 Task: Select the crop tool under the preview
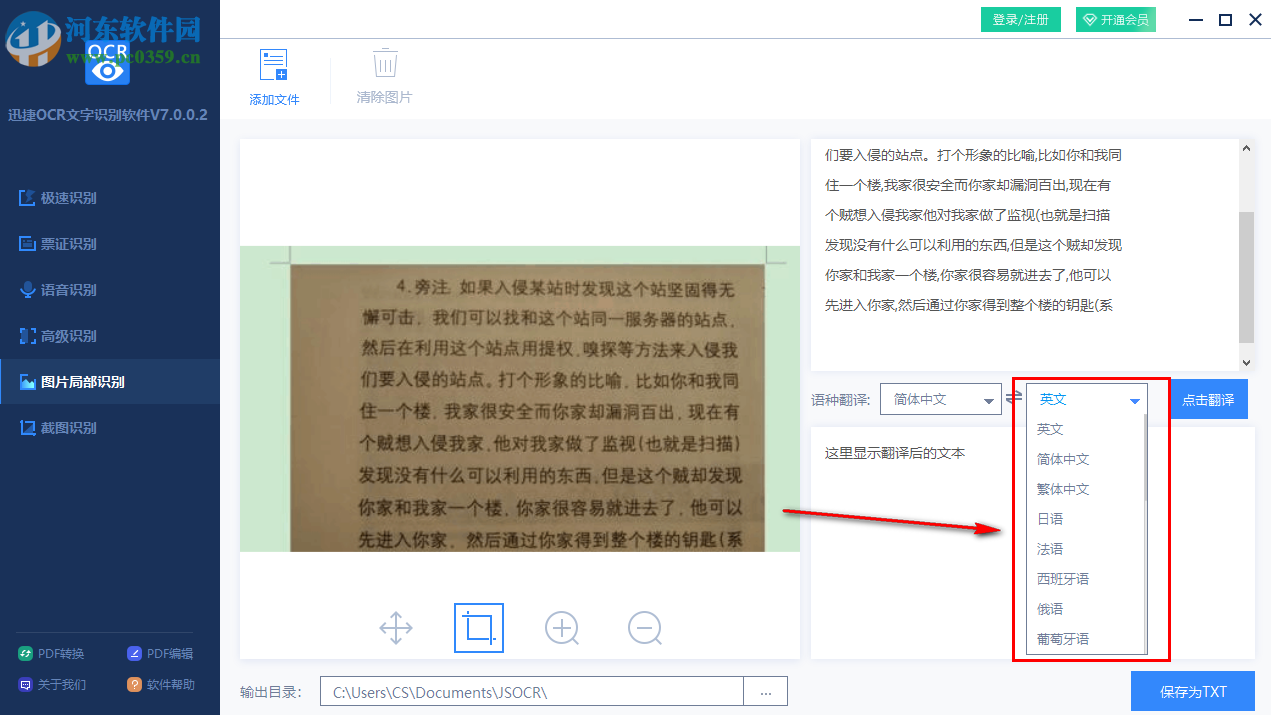(x=479, y=628)
